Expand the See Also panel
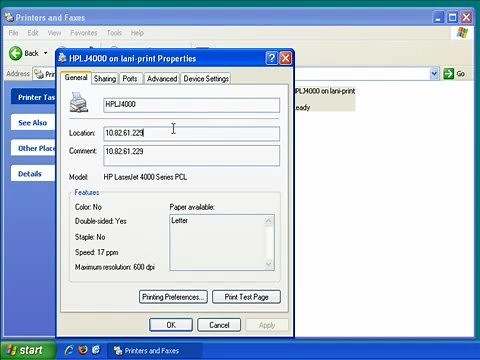This screenshot has height=360, width=480. click(x=33, y=123)
